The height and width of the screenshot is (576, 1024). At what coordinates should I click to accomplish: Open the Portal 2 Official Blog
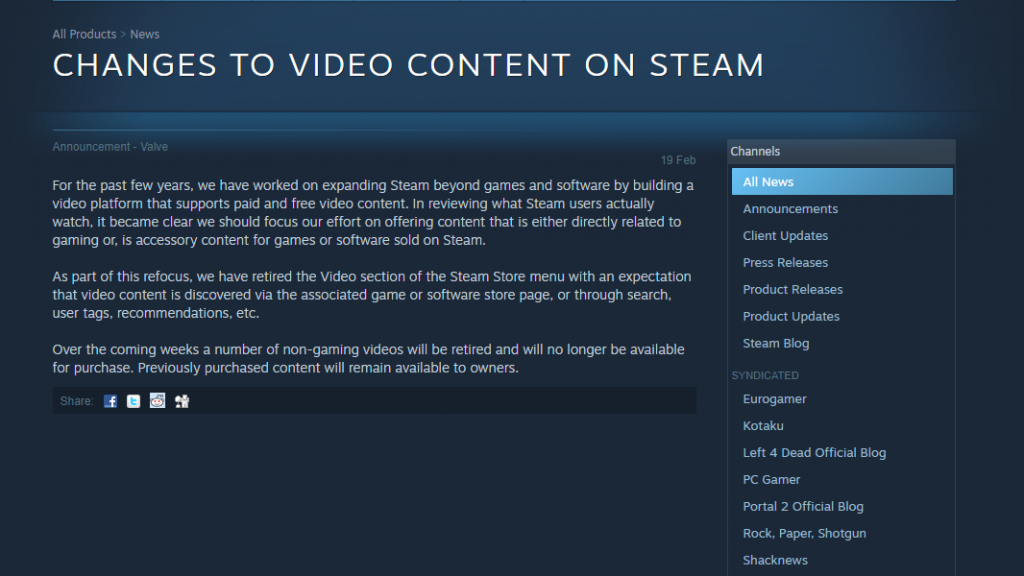tap(803, 507)
